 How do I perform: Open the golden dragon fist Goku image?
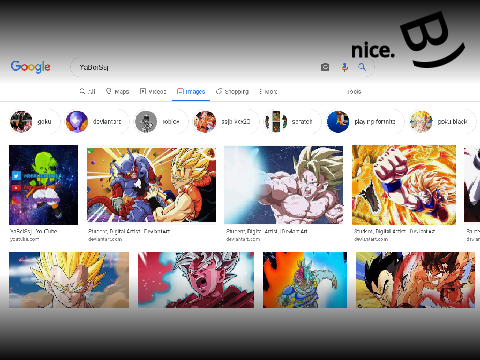point(404,185)
